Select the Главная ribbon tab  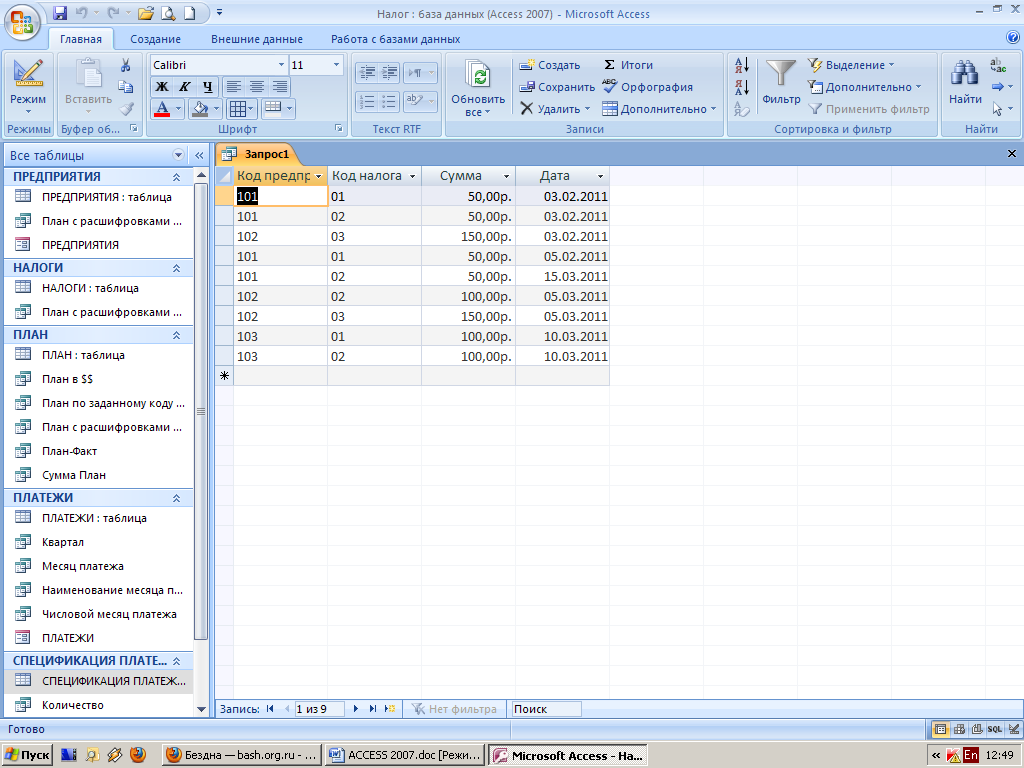tap(81, 39)
